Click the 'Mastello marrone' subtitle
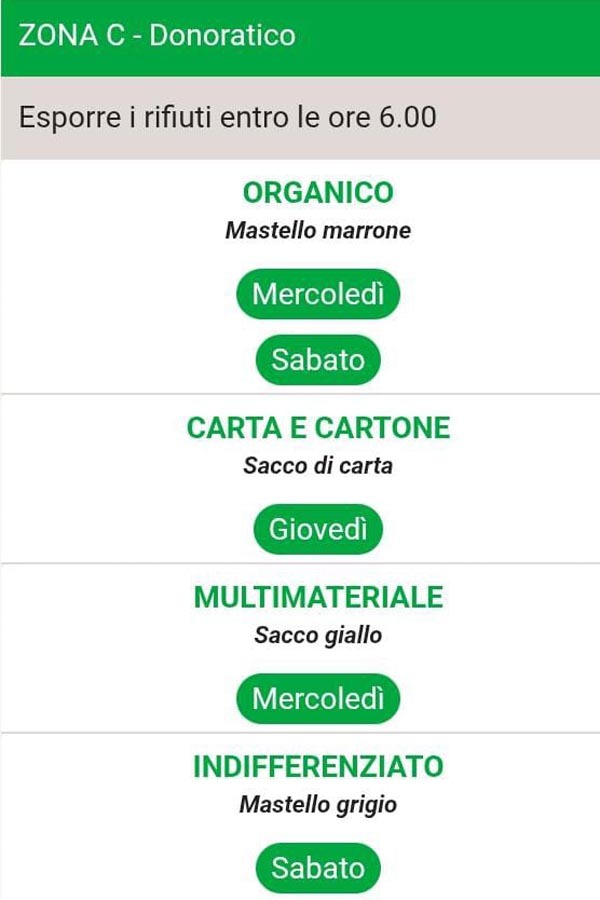Viewport: 600px width, 900px height. click(x=318, y=231)
